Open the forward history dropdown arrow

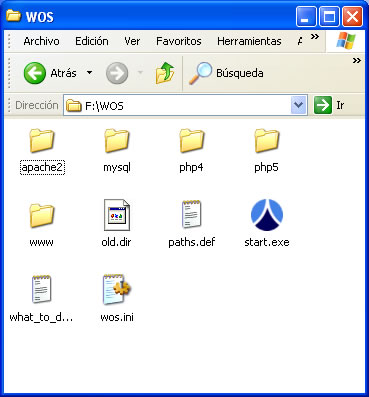[x=140, y=72]
